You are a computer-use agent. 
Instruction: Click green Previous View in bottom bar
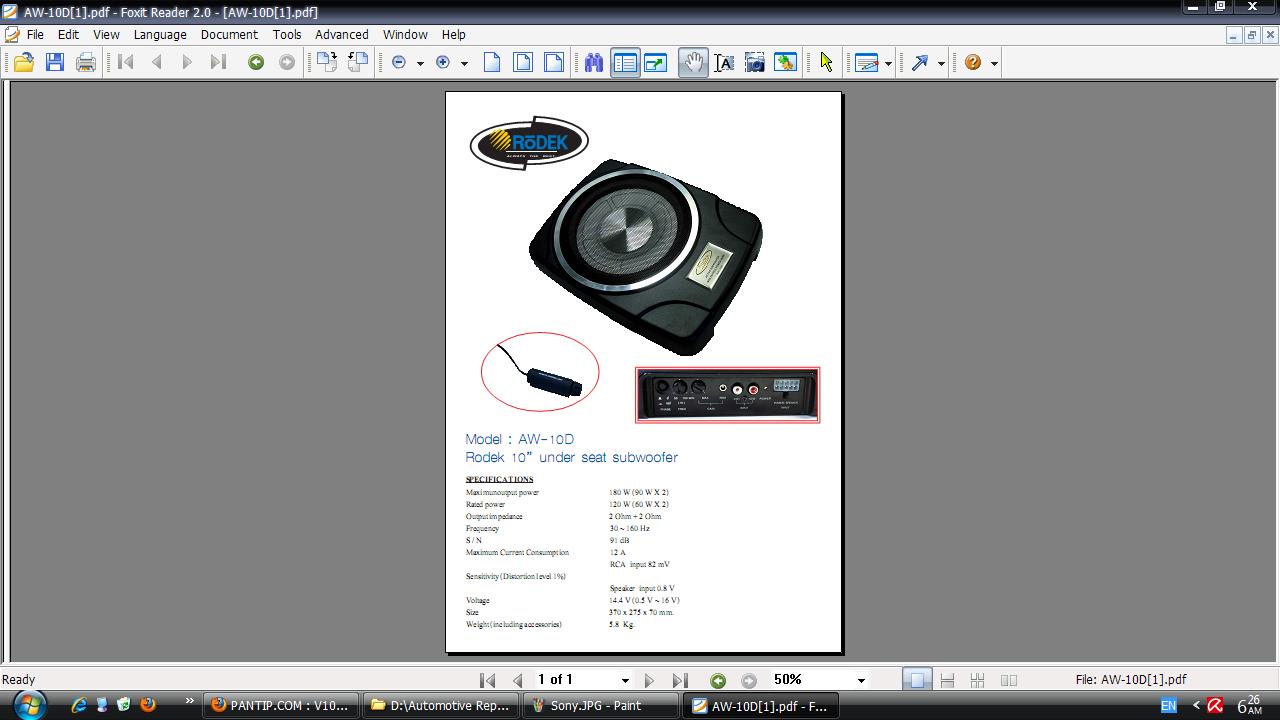pyautogui.click(x=718, y=680)
